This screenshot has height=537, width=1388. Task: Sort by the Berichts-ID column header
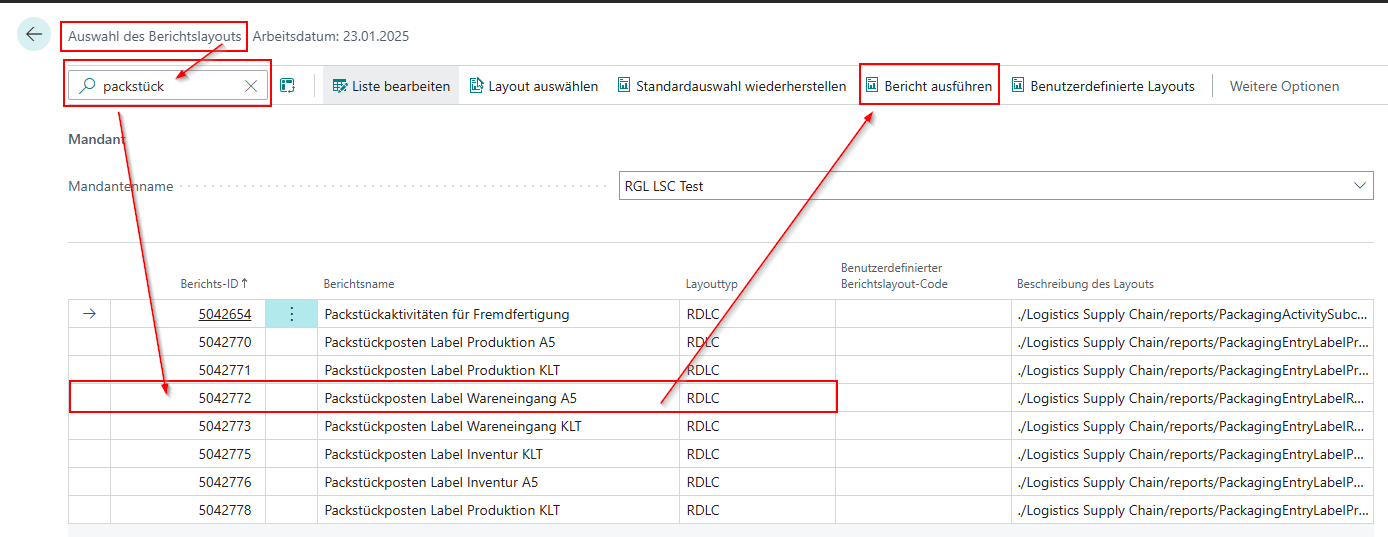[213, 284]
